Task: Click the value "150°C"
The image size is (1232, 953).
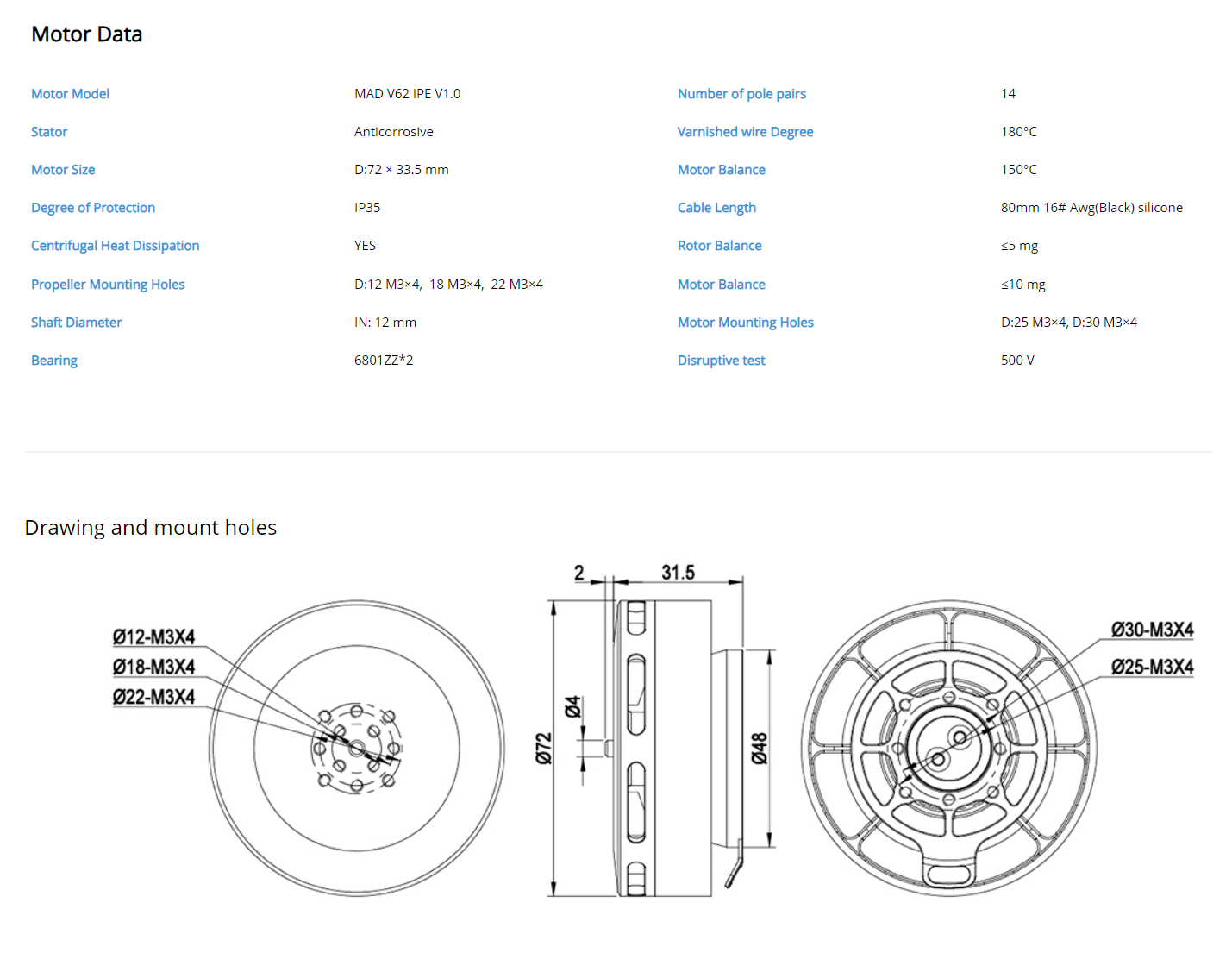Action: pyautogui.click(x=1018, y=170)
